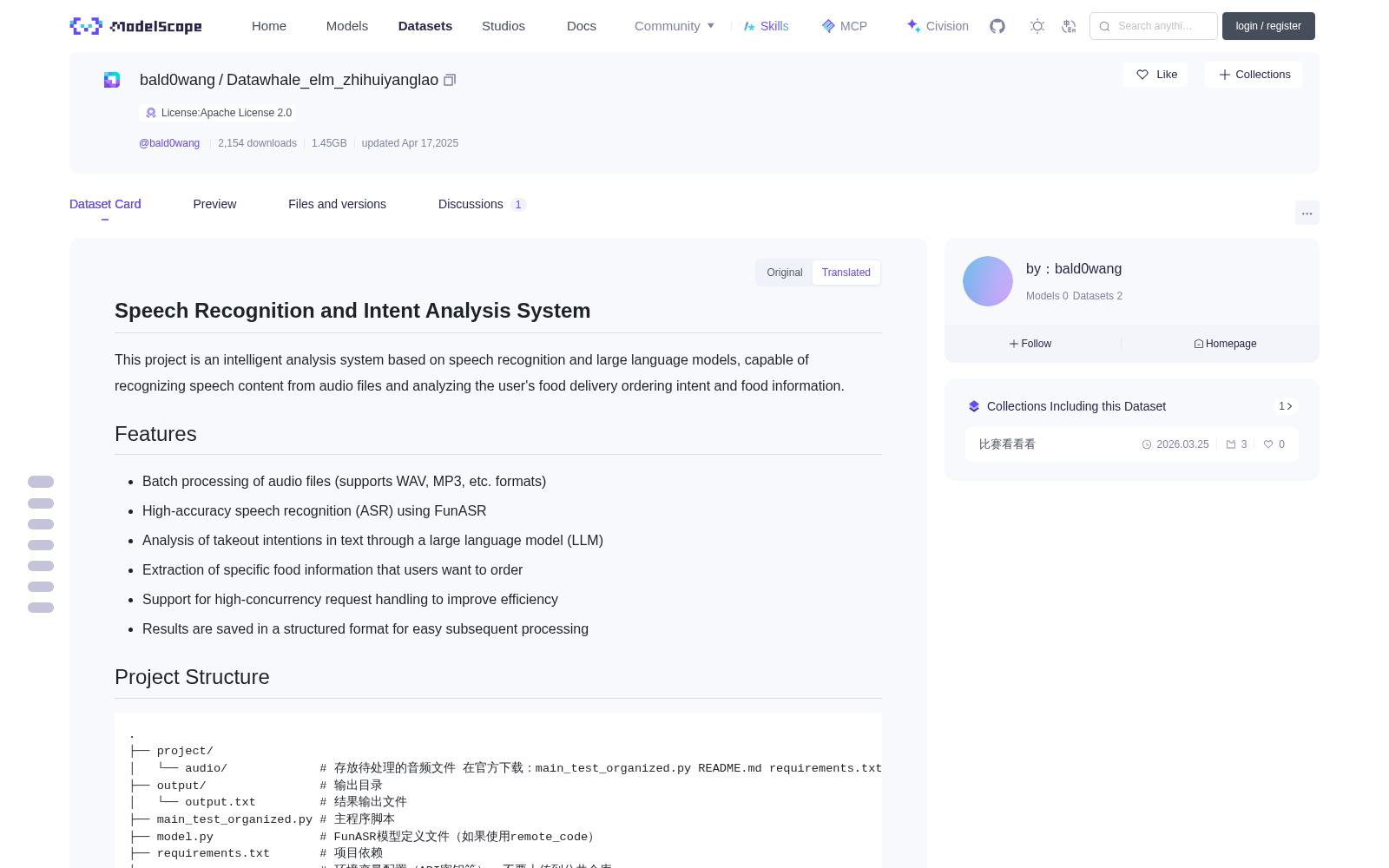
Task: Click the Civision star icon
Action: (913, 26)
